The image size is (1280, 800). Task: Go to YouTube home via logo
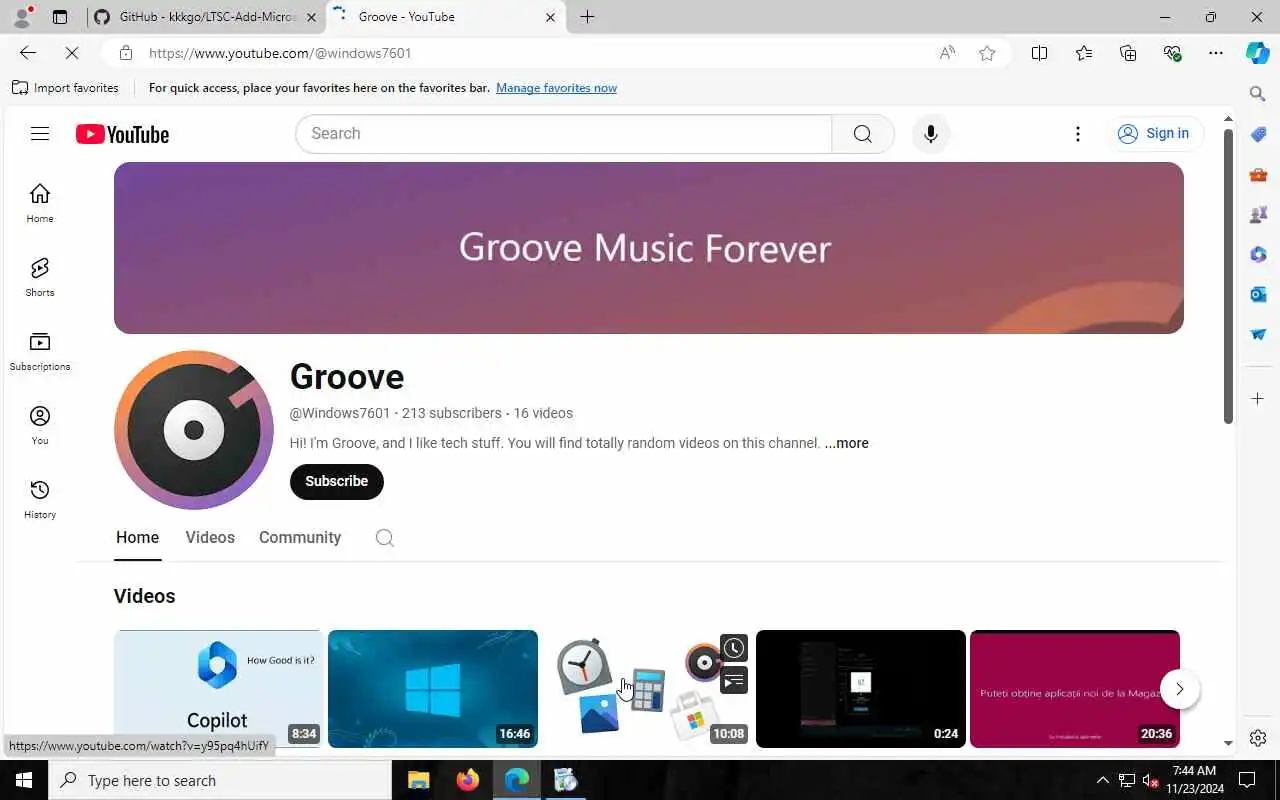122,134
